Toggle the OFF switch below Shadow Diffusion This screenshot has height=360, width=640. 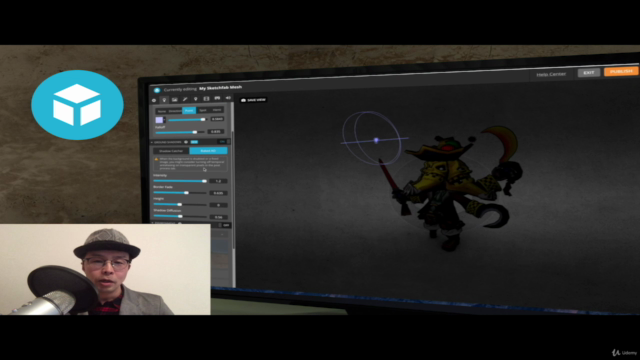(x=224, y=225)
